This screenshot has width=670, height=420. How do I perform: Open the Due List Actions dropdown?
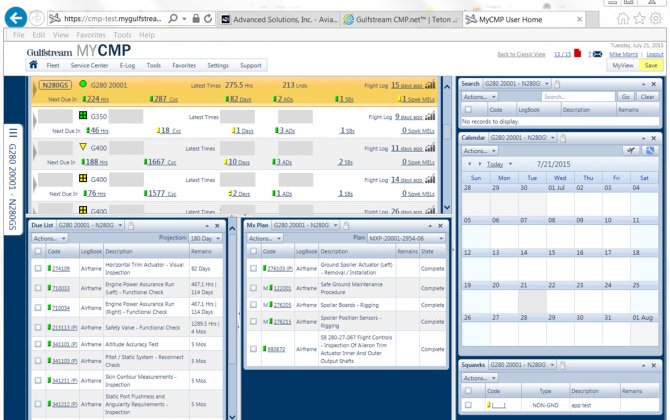(x=50, y=238)
